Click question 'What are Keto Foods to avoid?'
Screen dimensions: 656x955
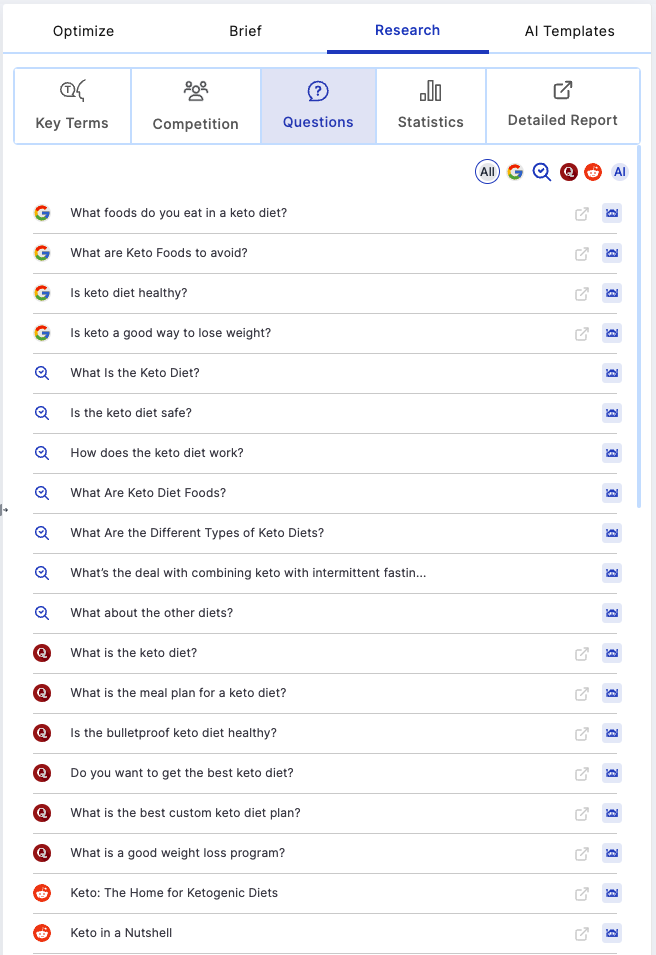tap(159, 253)
